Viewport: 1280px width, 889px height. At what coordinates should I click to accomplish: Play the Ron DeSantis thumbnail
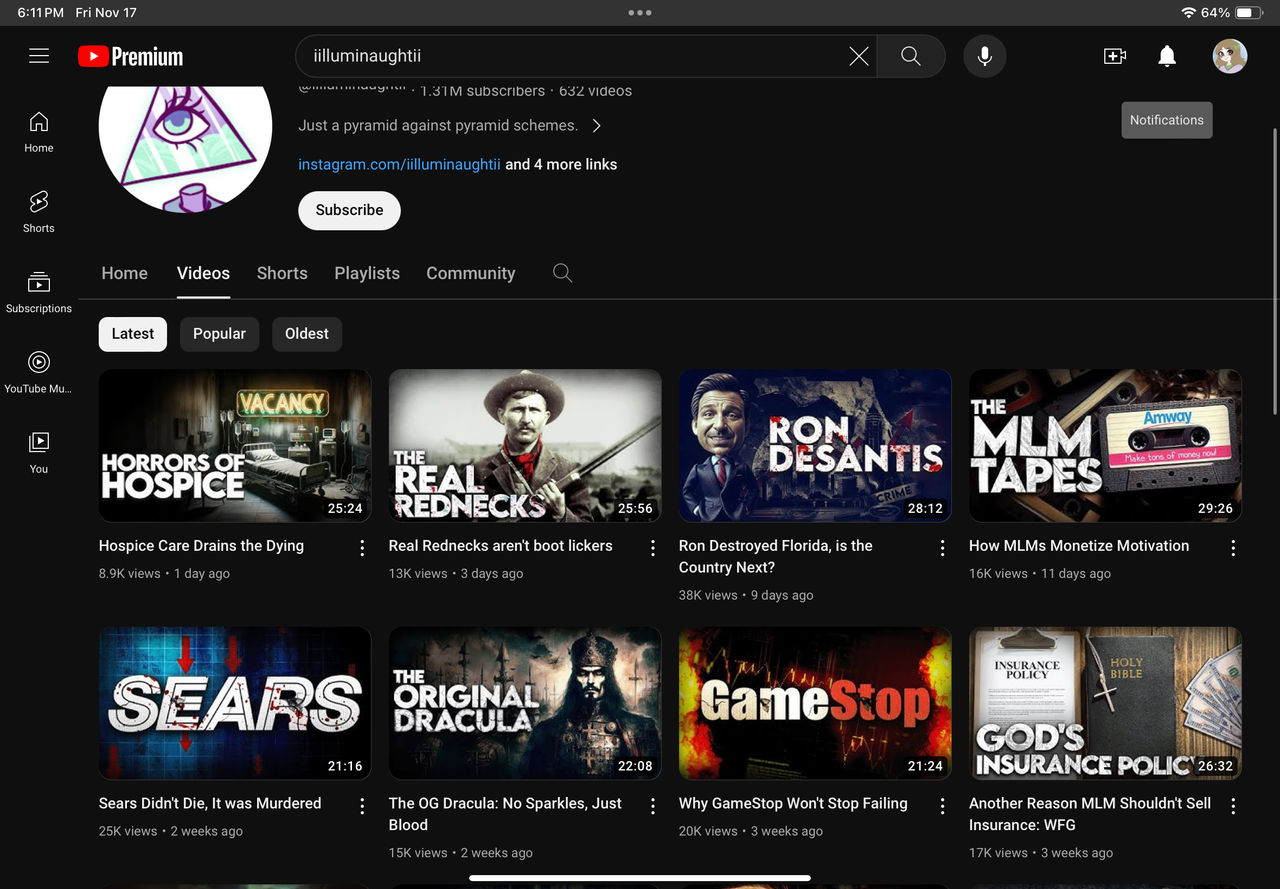click(815, 446)
